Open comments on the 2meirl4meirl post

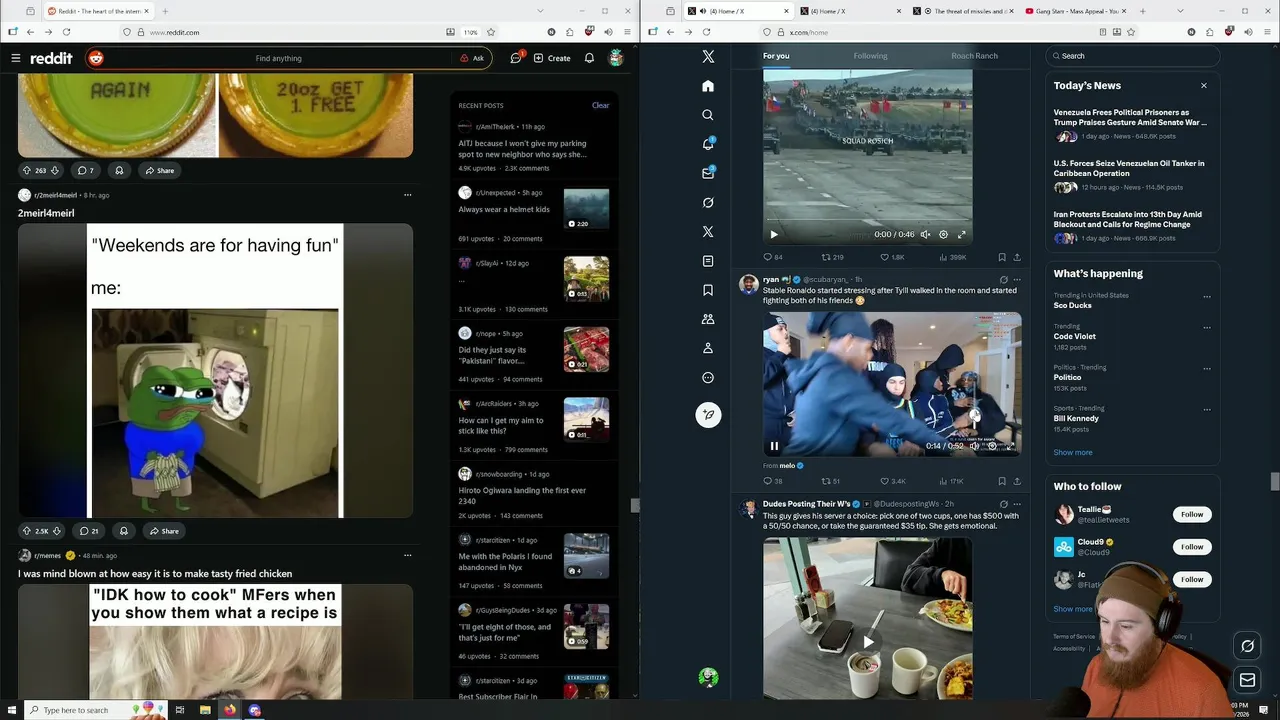point(89,531)
